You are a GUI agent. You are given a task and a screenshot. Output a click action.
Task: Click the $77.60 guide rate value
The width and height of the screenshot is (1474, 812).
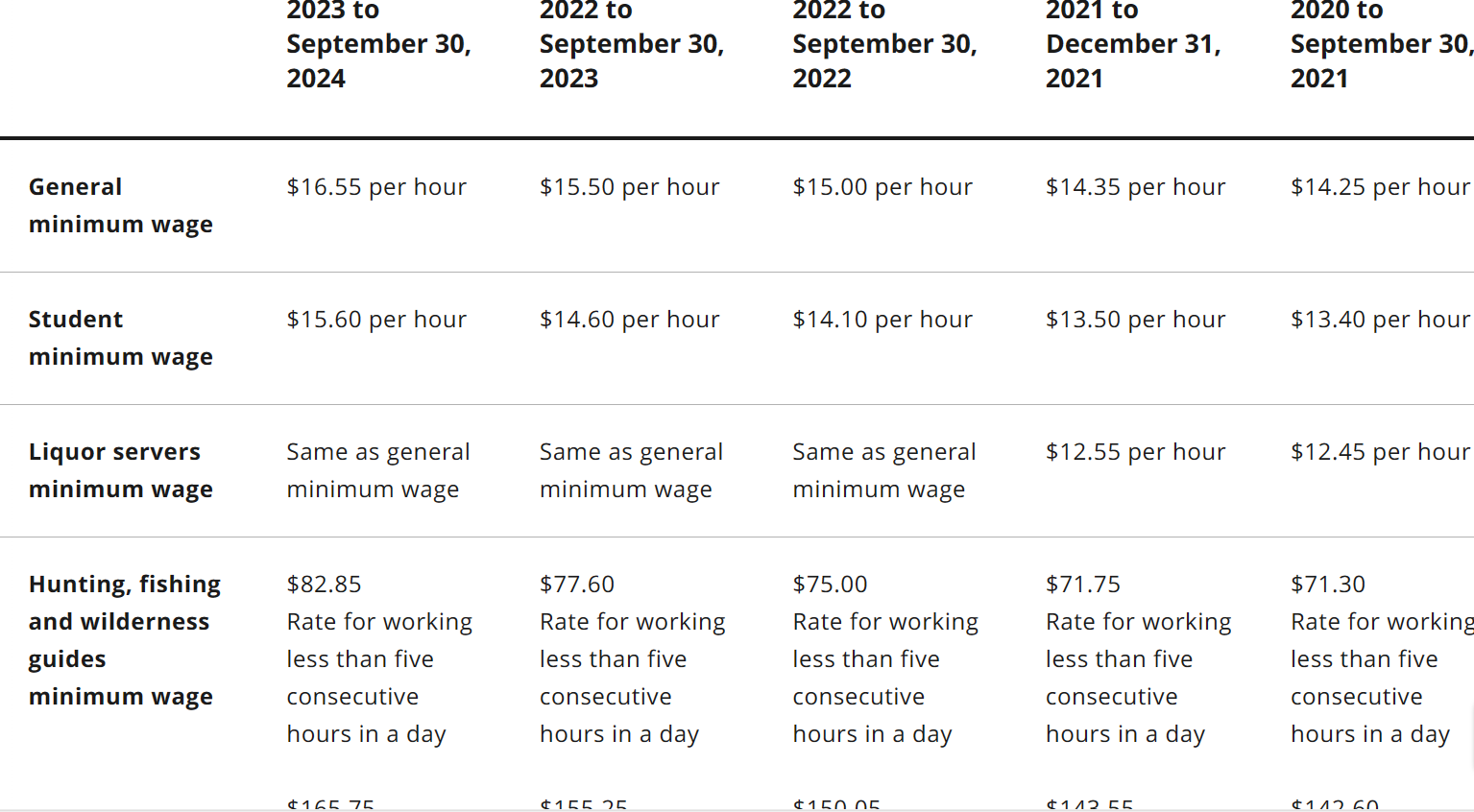[576, 585]
